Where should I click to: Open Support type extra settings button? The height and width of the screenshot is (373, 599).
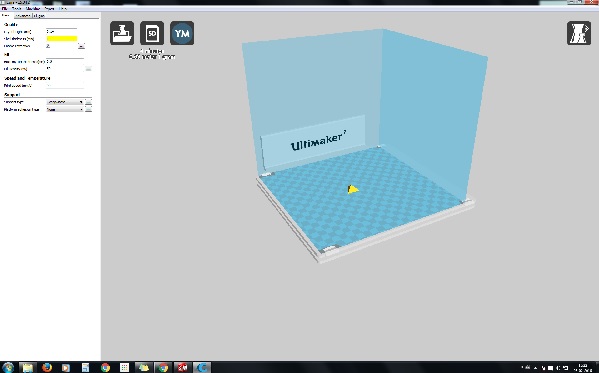pyautogui.click(x=88, y=102)
